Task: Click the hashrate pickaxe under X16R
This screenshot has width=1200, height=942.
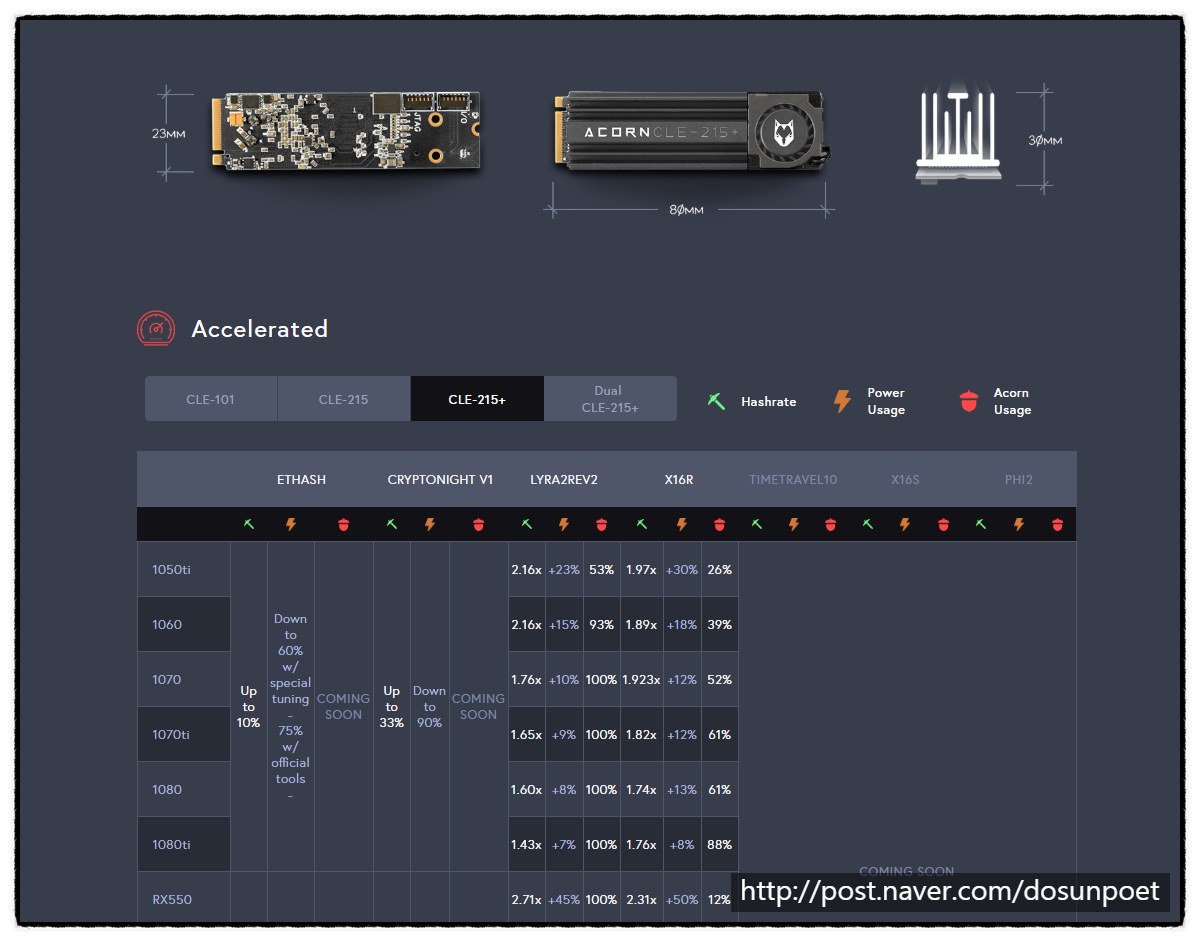Action: [642, 524]
